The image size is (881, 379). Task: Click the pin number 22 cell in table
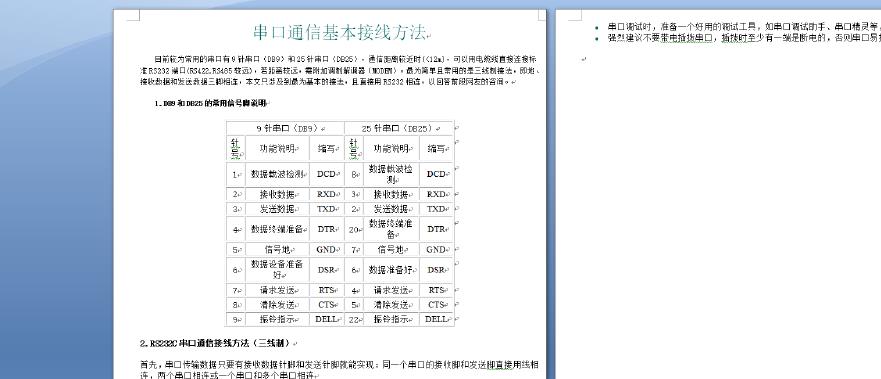[354, 319]
